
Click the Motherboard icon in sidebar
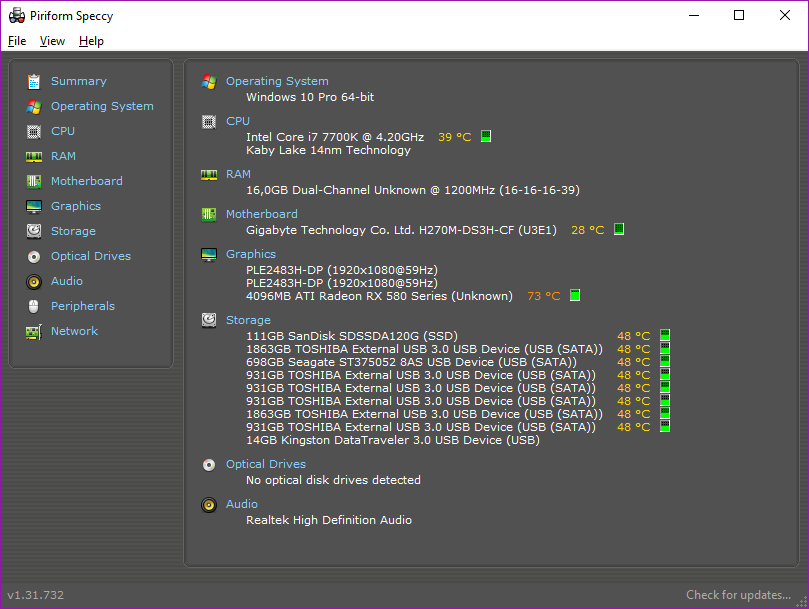point(34,181)
